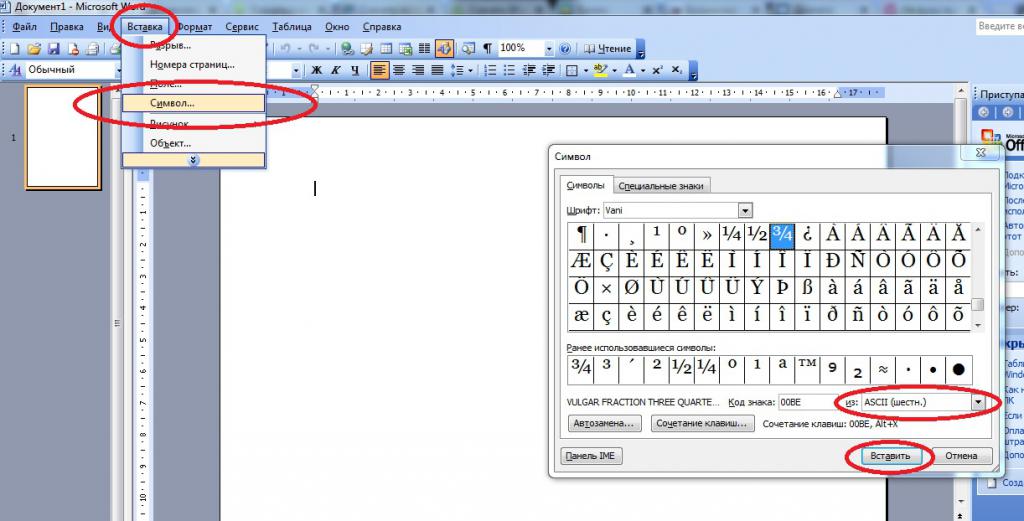Open the Формат menu
The image size is (1024, 521).
click(195, 27)
